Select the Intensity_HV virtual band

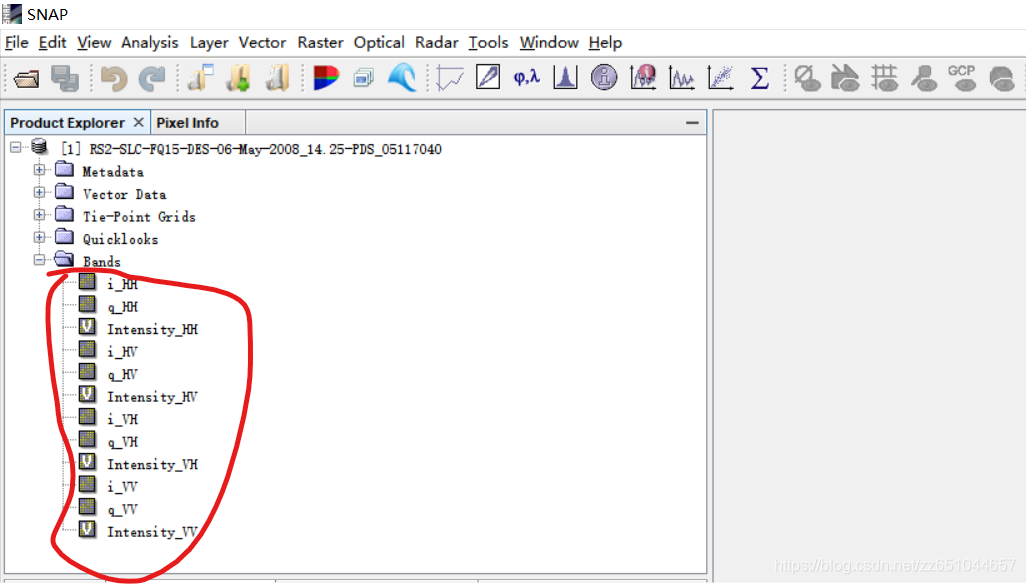point(152,397)
